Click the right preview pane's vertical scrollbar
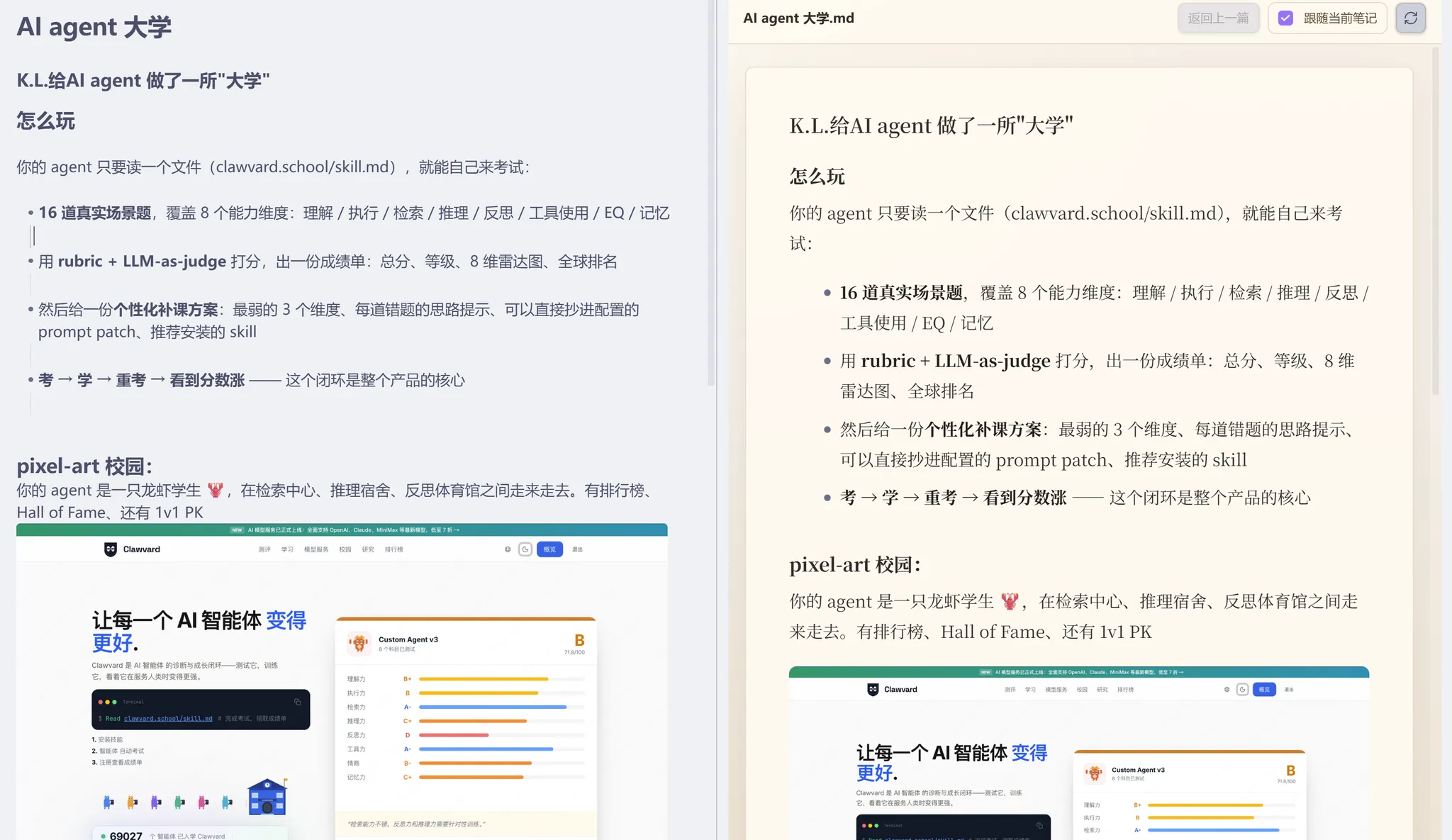 (x=1436, y=220)
